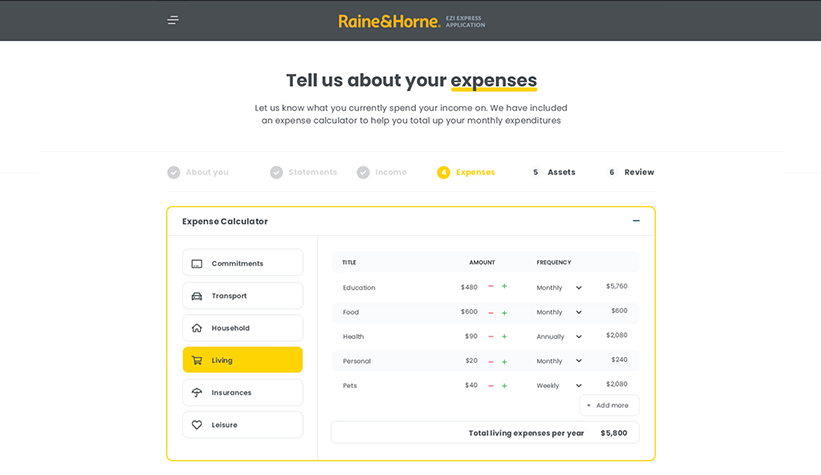This screenshot has height=475, width=821.
Task: Click the Food amount field
Action: click(468, 312)
